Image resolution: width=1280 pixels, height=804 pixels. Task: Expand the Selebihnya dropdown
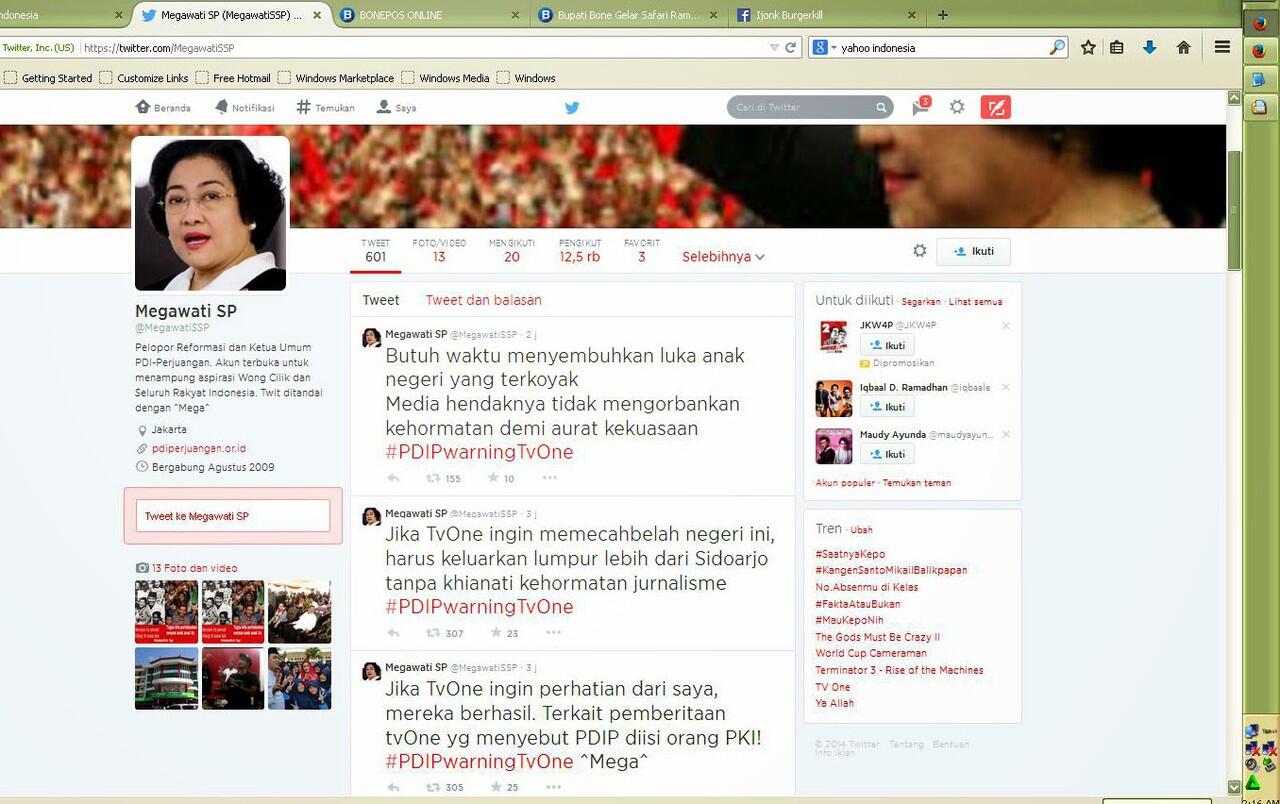click(x=723, y=257)
